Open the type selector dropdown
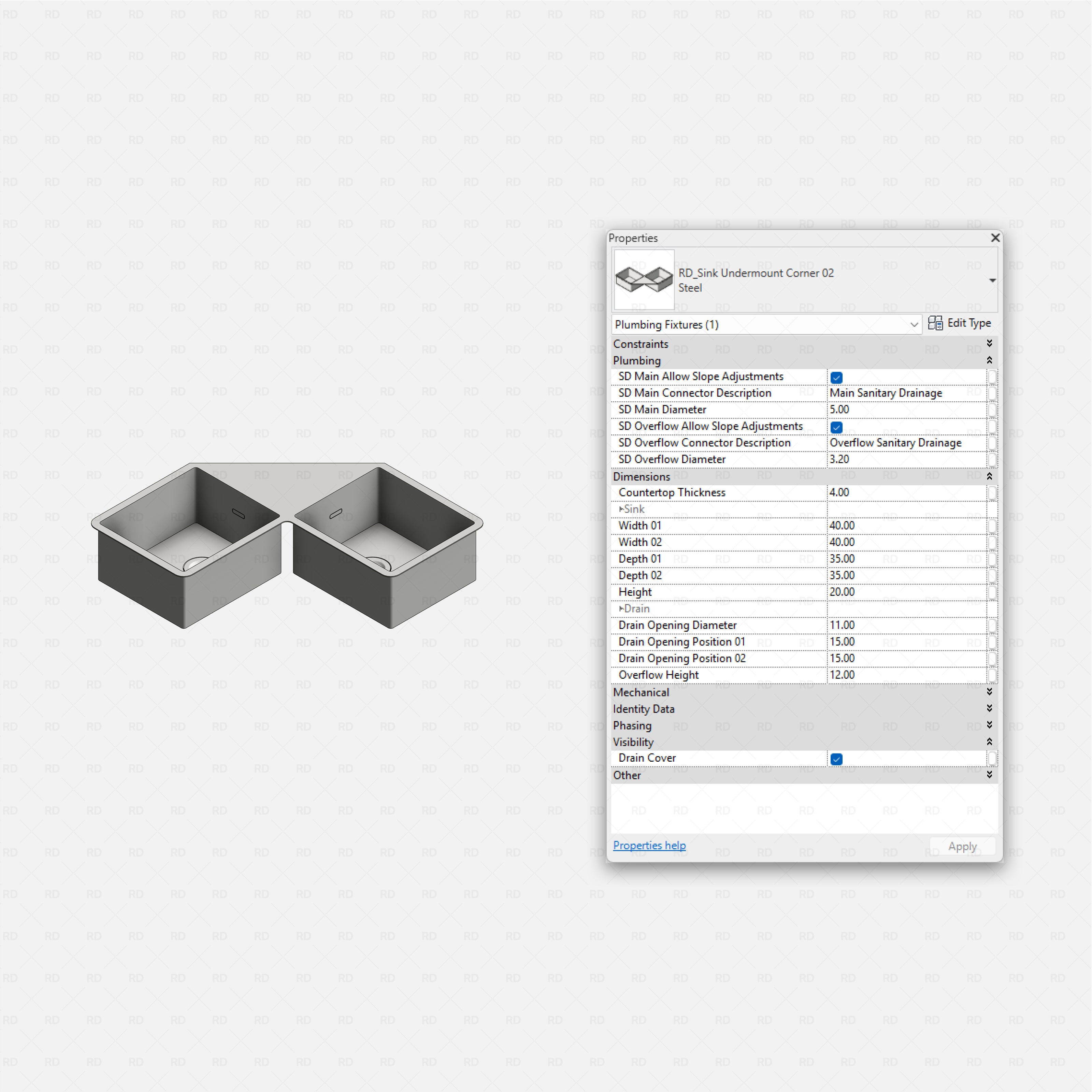 click(992, 281)
